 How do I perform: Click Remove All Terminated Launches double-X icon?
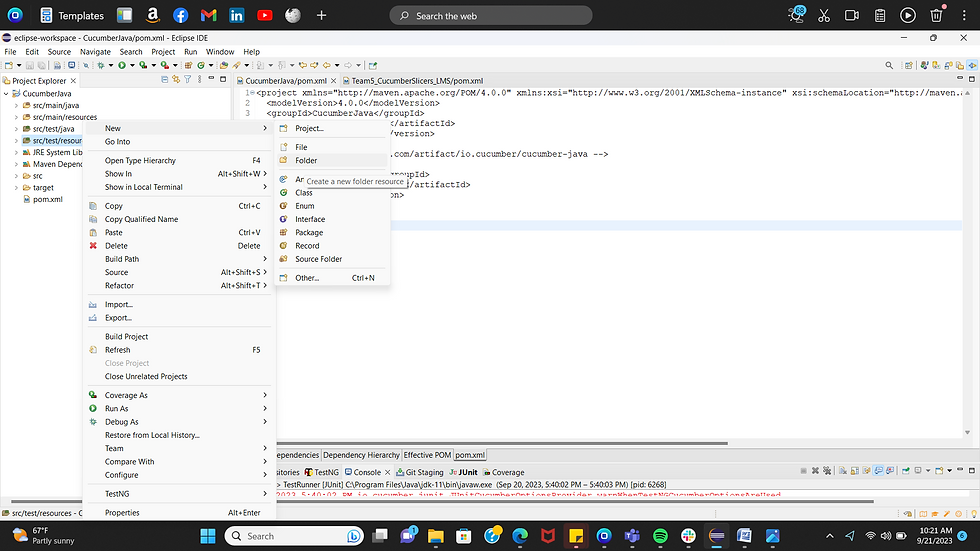pos(827,470)
